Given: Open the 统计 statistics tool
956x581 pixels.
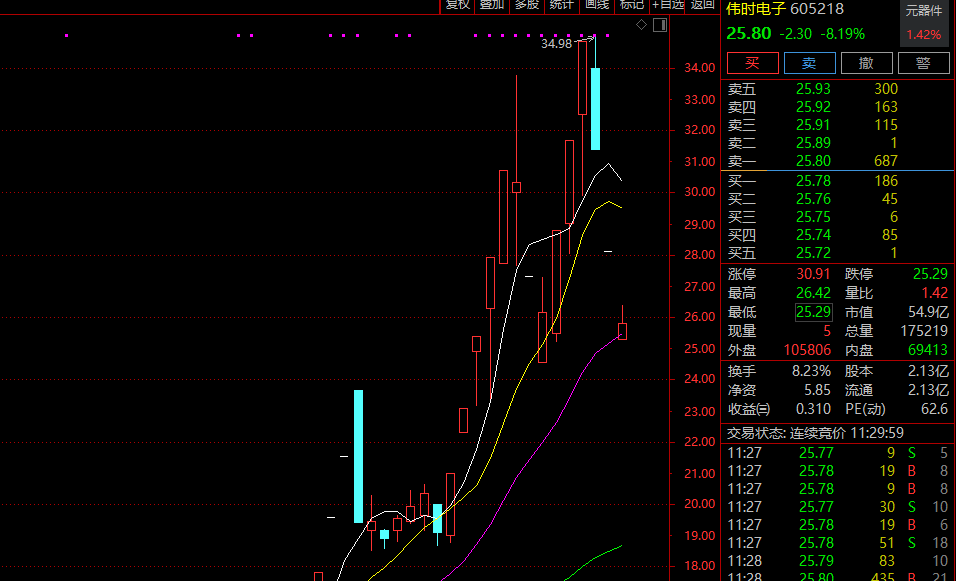Looking at the screenshot, I should [x=562, y=5].
